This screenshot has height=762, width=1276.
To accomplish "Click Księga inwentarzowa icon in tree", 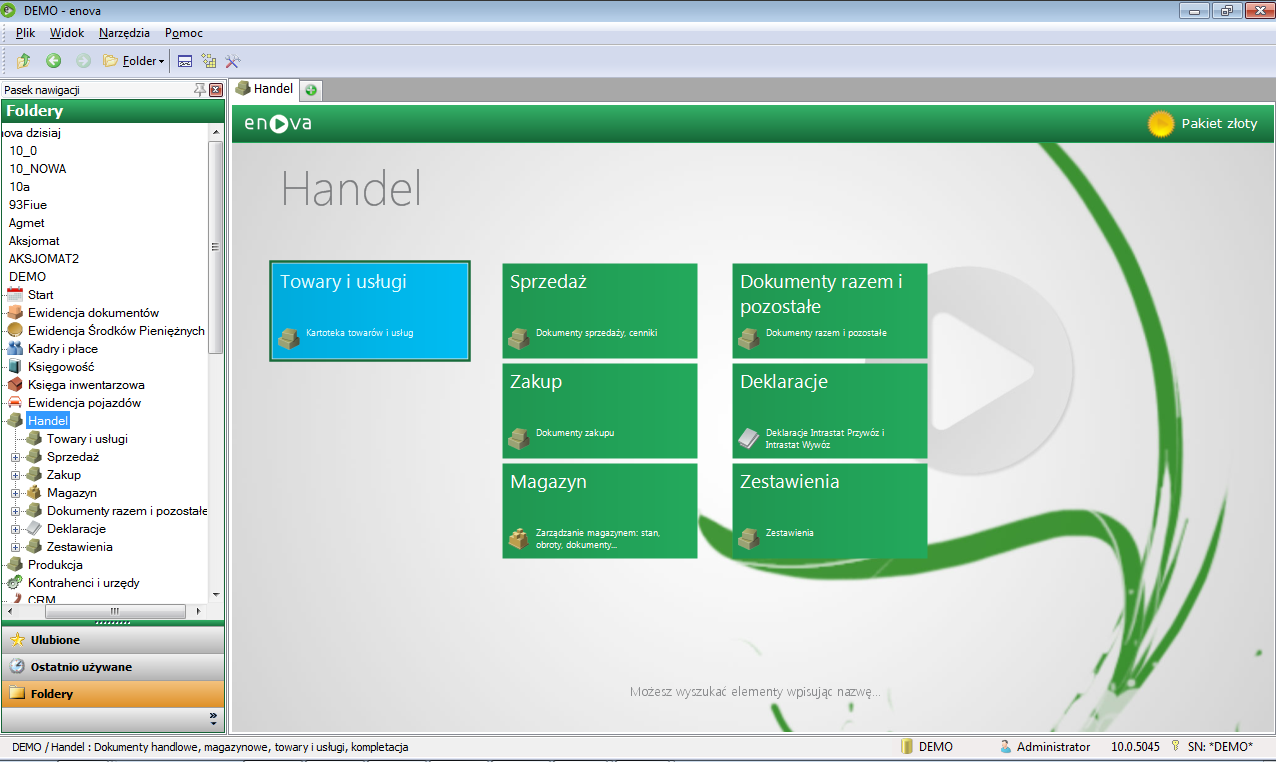I will click(15, 385).
